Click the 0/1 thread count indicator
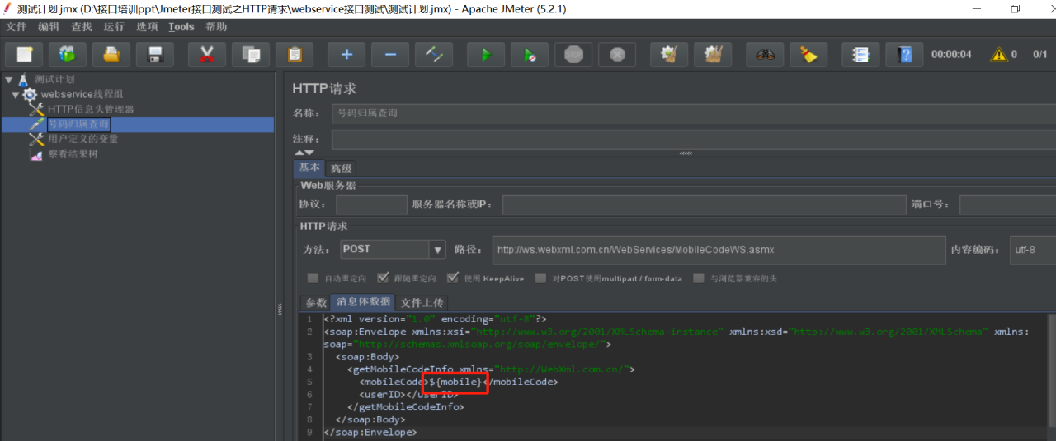Screen dimensions: 1056x441 [1040, 55]
